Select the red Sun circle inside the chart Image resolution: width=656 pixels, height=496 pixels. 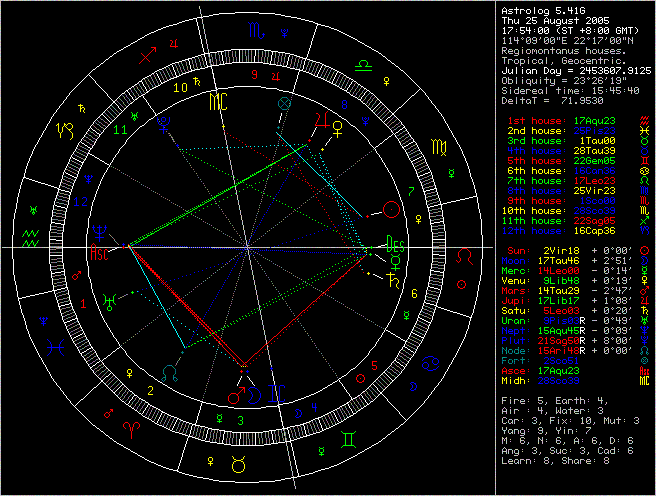388,211
